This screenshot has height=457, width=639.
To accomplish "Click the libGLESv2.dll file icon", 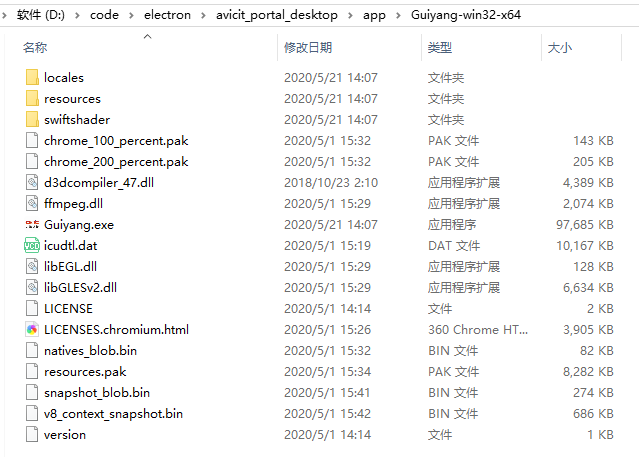I will (x=32, y=287).
